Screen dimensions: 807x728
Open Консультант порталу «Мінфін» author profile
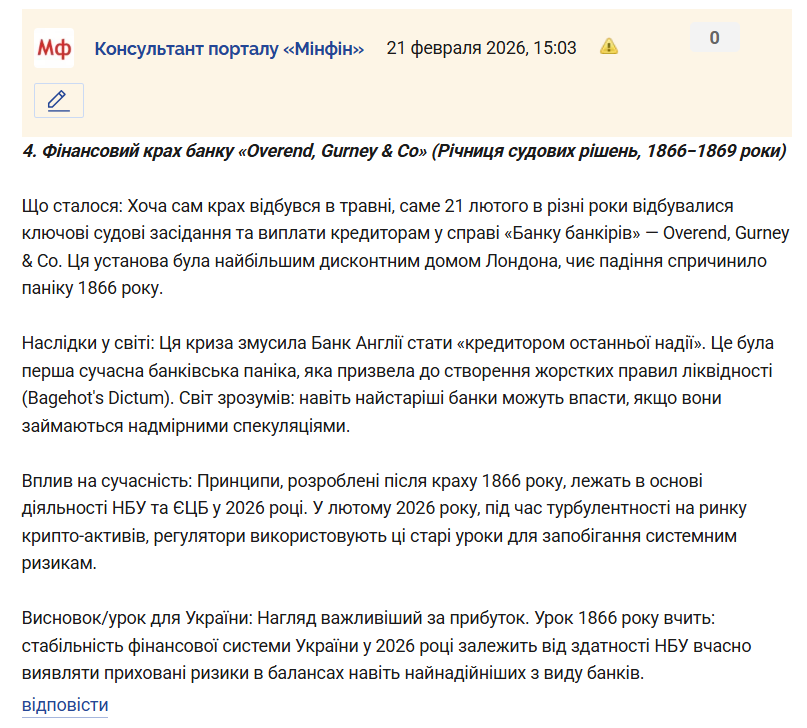pos(229,49)
